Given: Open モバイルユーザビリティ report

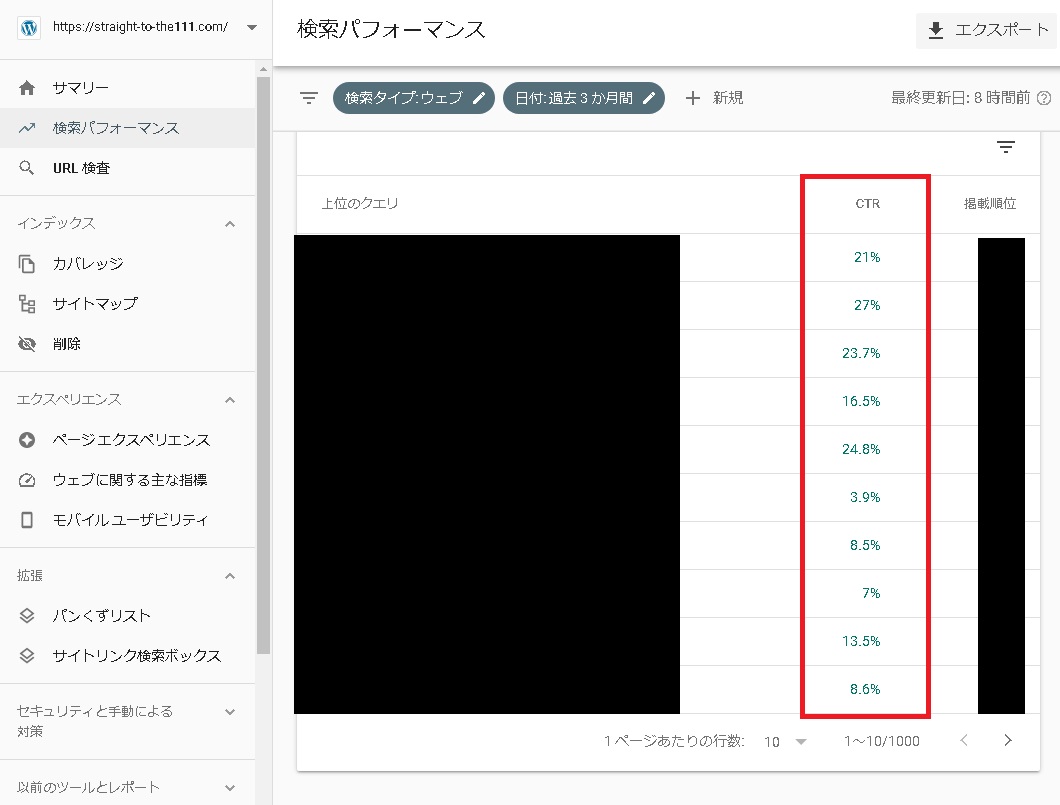Looking at the screenshot, I should 130,520.
